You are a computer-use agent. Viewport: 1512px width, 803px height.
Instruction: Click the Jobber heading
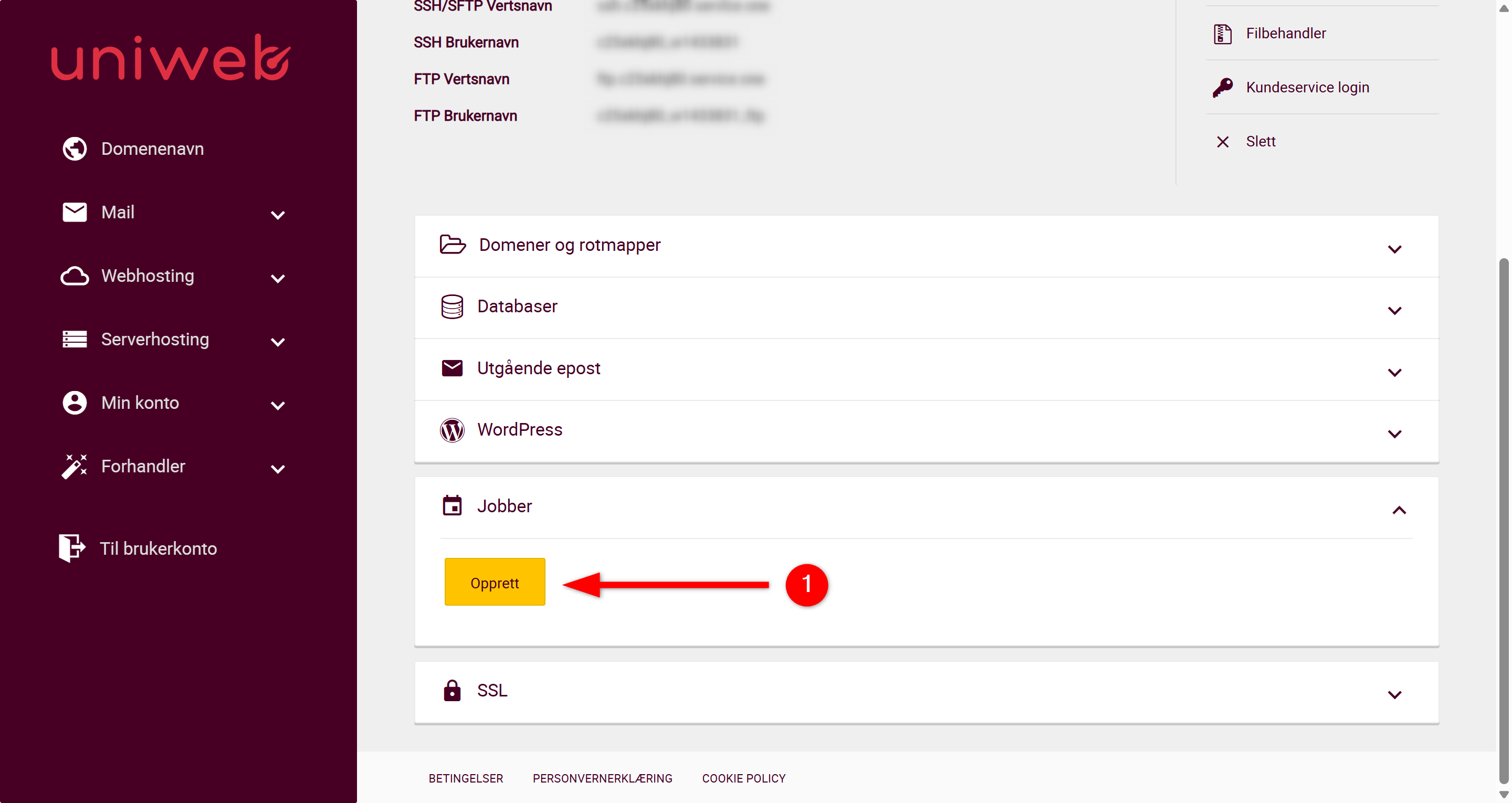pos(504,506)
